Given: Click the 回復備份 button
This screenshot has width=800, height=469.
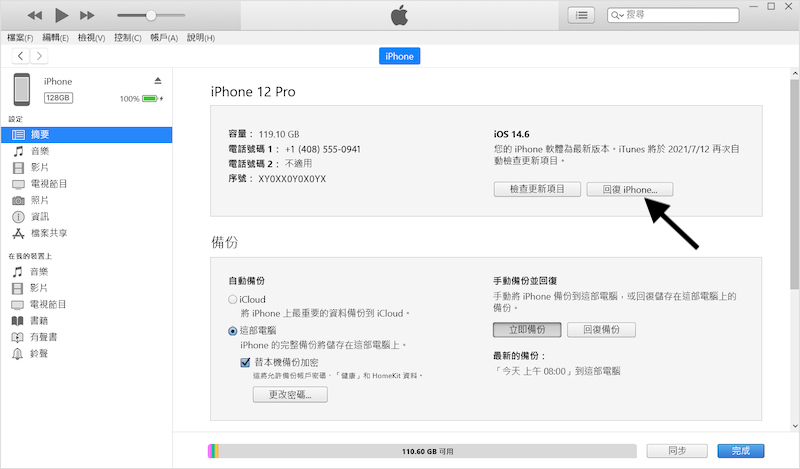Looking at the screenshot, I should click(x=602, y=330).
